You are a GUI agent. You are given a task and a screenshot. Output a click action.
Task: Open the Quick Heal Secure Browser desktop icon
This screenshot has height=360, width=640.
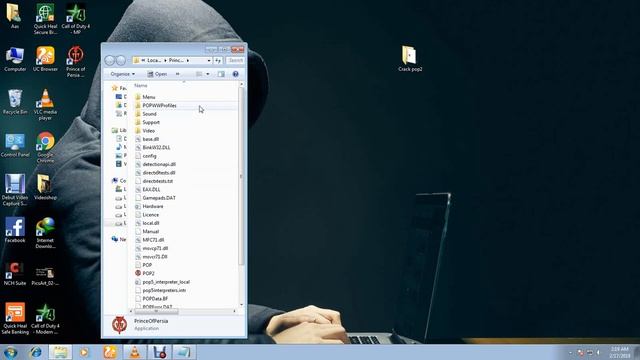(x=45, y=18)
